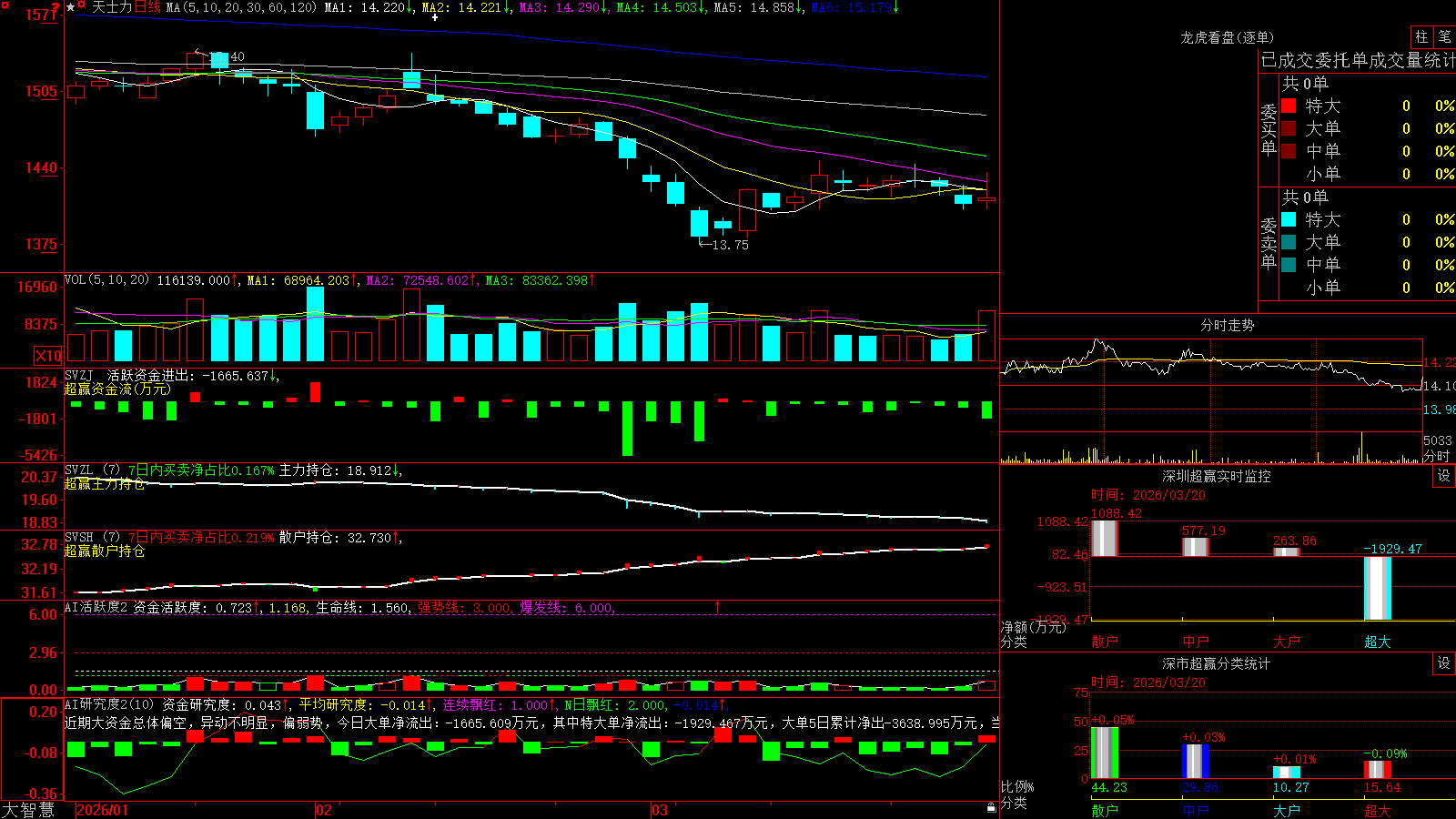Click the VOL(5,10,20) indicator label
The image size is (1456, 819).
106,280
